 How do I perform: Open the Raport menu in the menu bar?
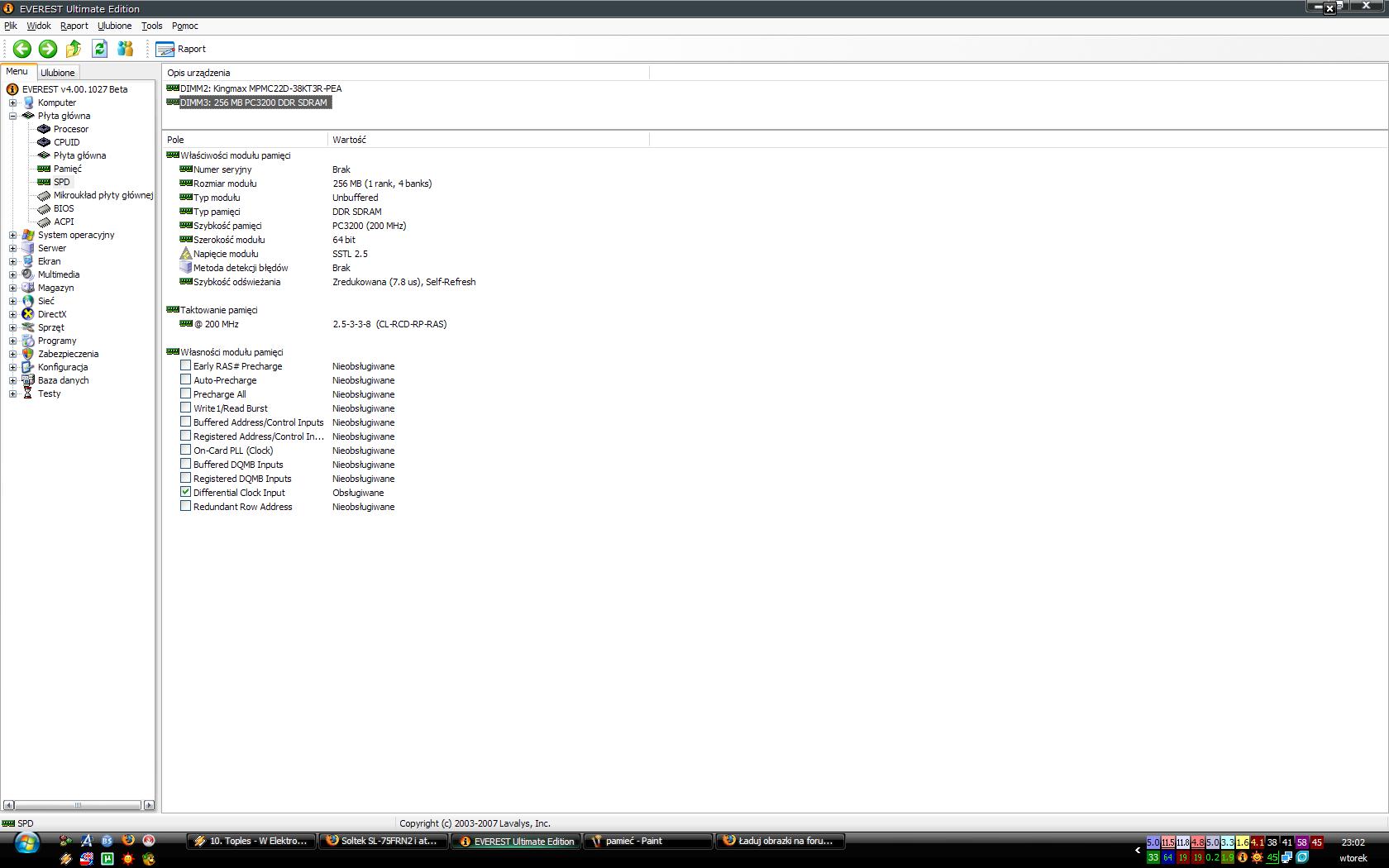tap(74, 26)
